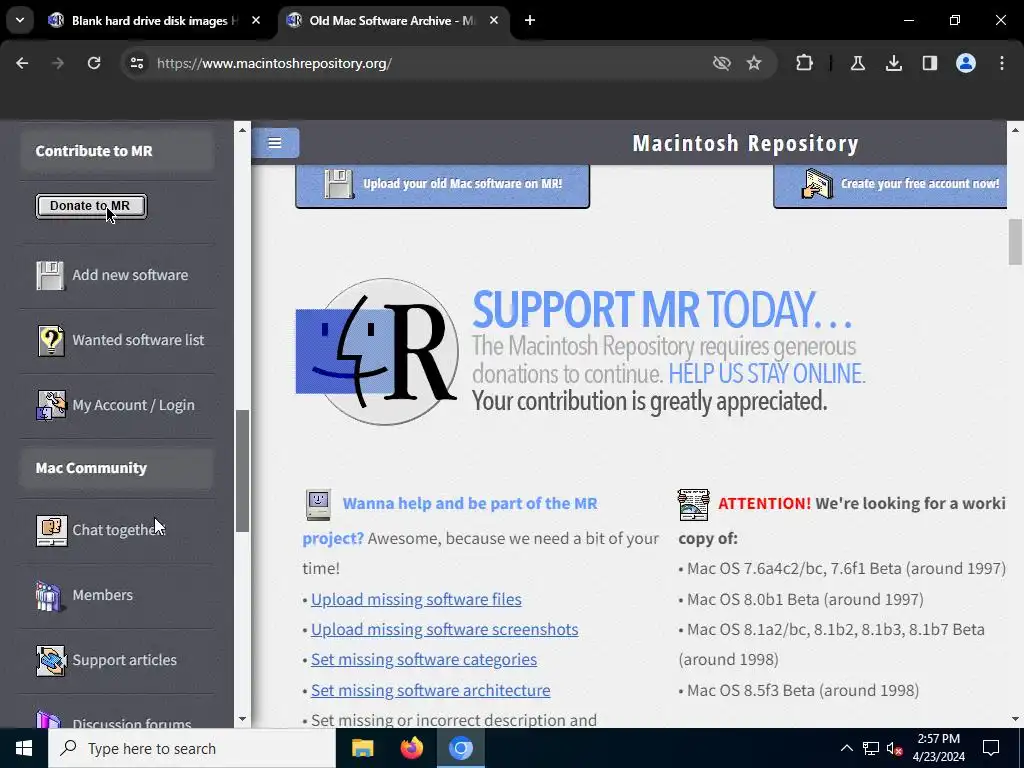
Task: Open the browser Extensions puzzle icon
Action: [x=805, y=63]
